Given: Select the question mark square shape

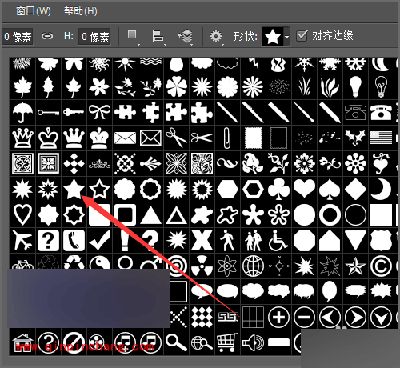Looking at the screenshot, I should pos(48,241).
